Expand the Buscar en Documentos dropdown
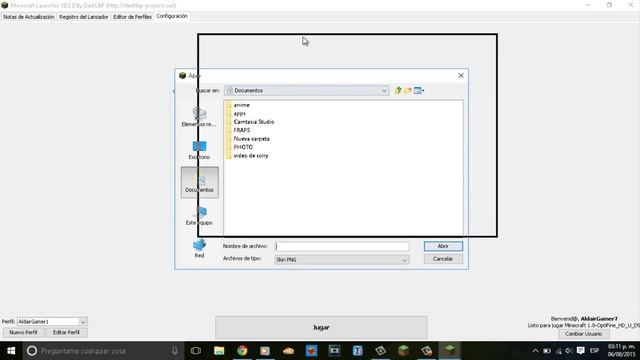This screenshot has height=360, width=640. [x=384, y=91]
